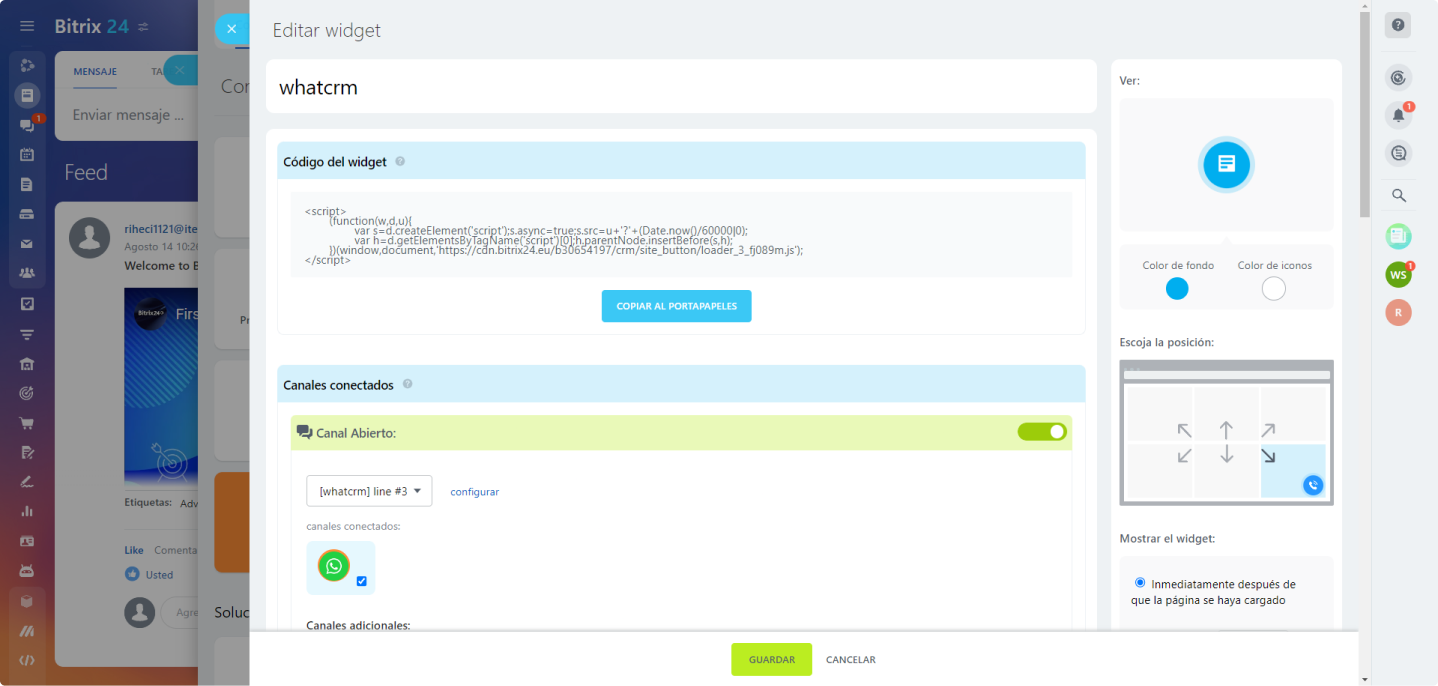The width and height of the screenshot is (1438, 686).
Task: Open the hamburger main menu
Action: [27, 26]
